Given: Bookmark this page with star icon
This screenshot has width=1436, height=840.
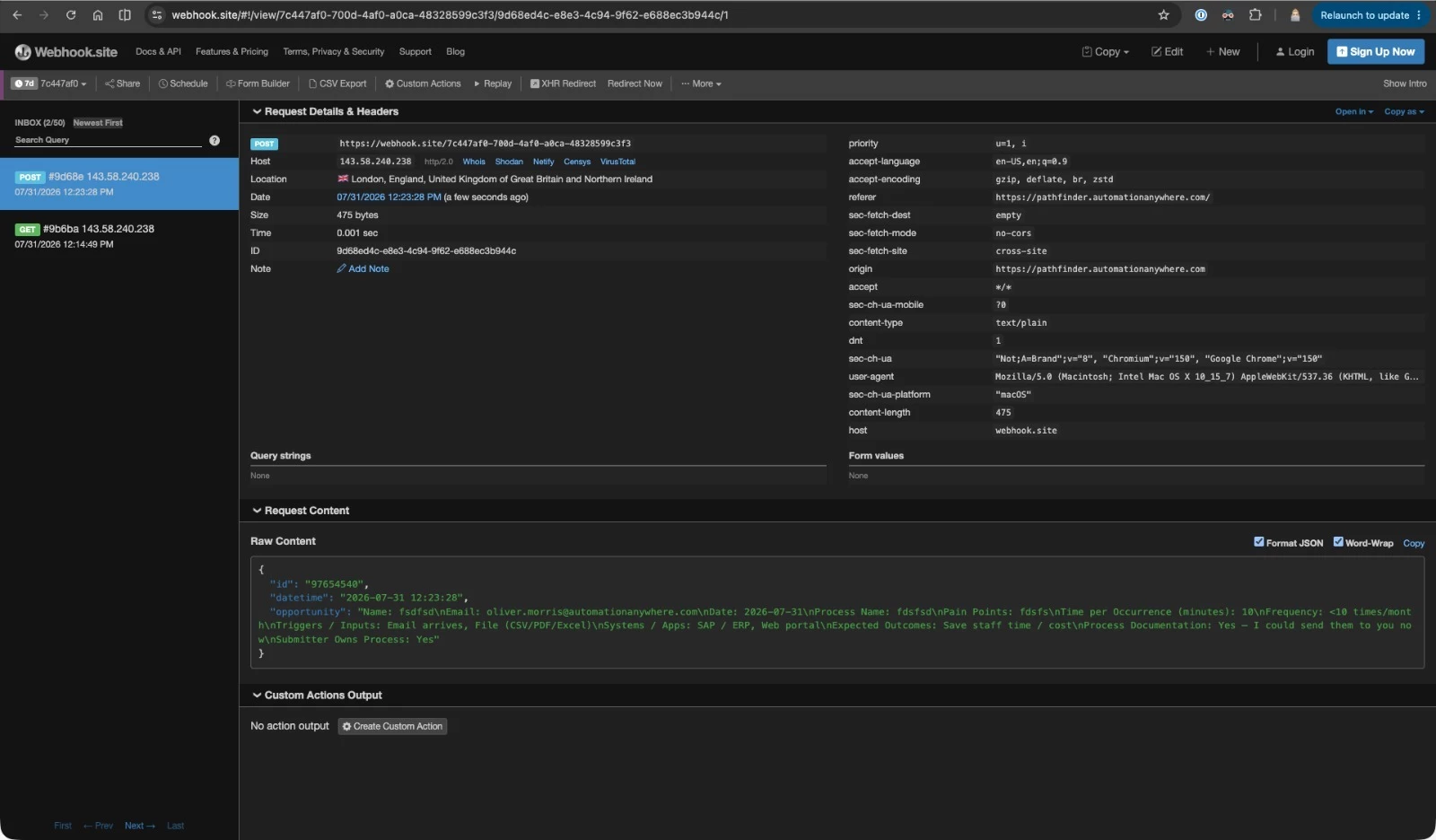Looking at the screenshot, I should (1164, 15).
